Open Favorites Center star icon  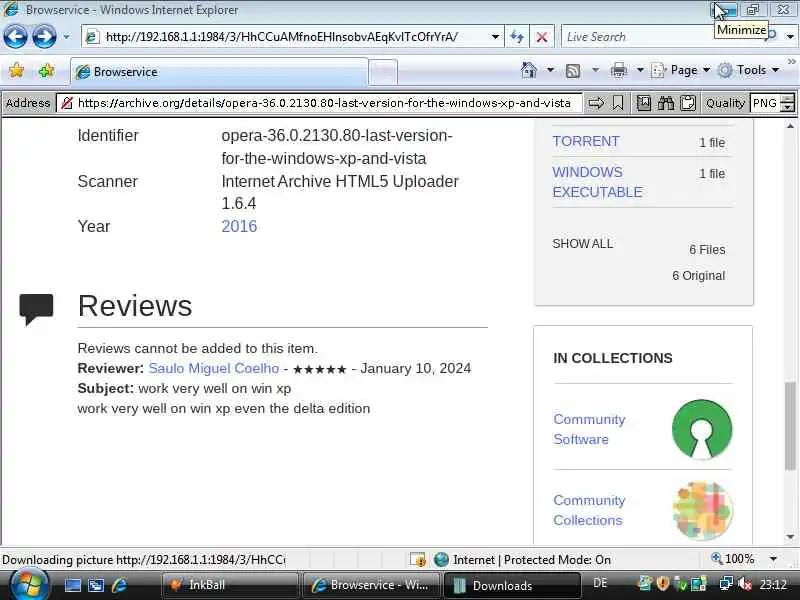pos(17,70)
